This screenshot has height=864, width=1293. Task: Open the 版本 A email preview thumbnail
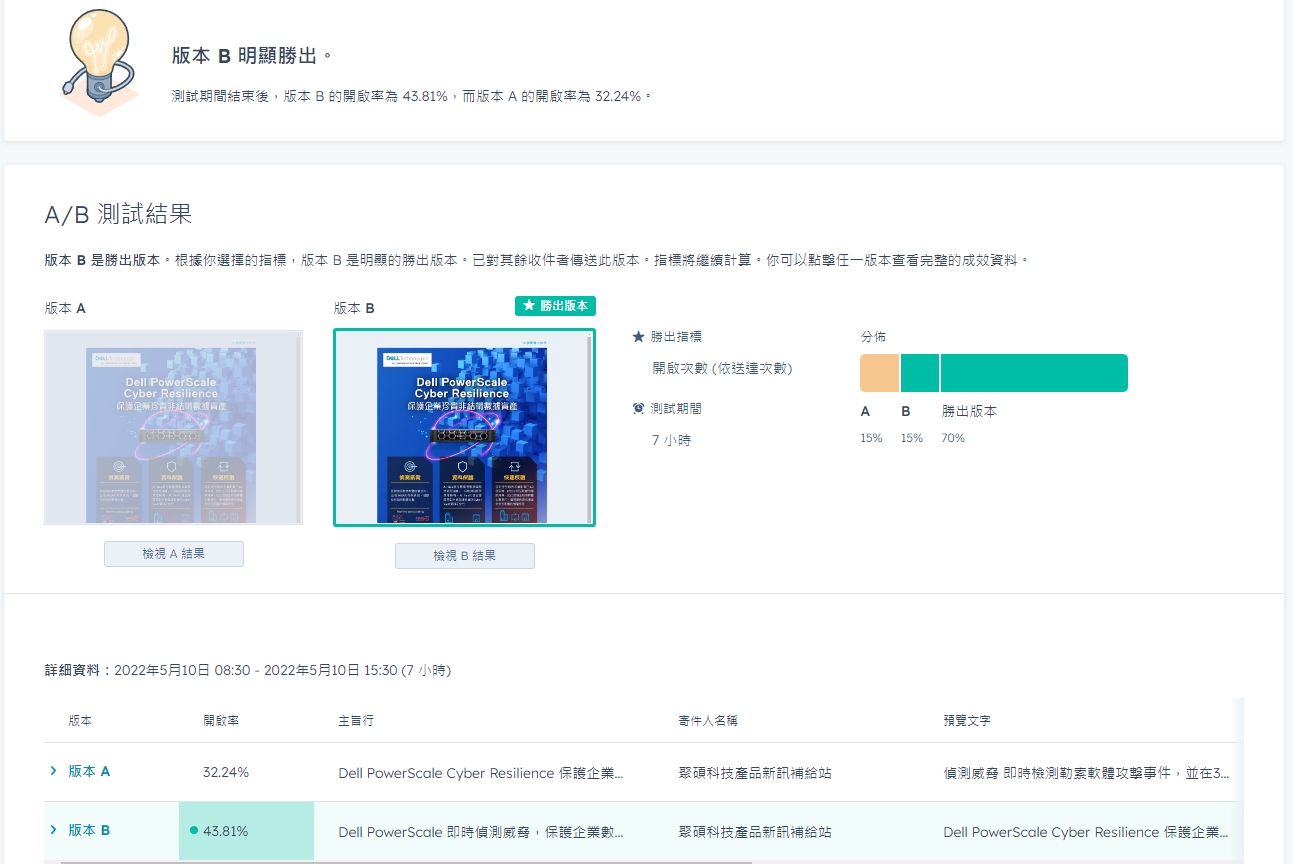click(174, 427)
